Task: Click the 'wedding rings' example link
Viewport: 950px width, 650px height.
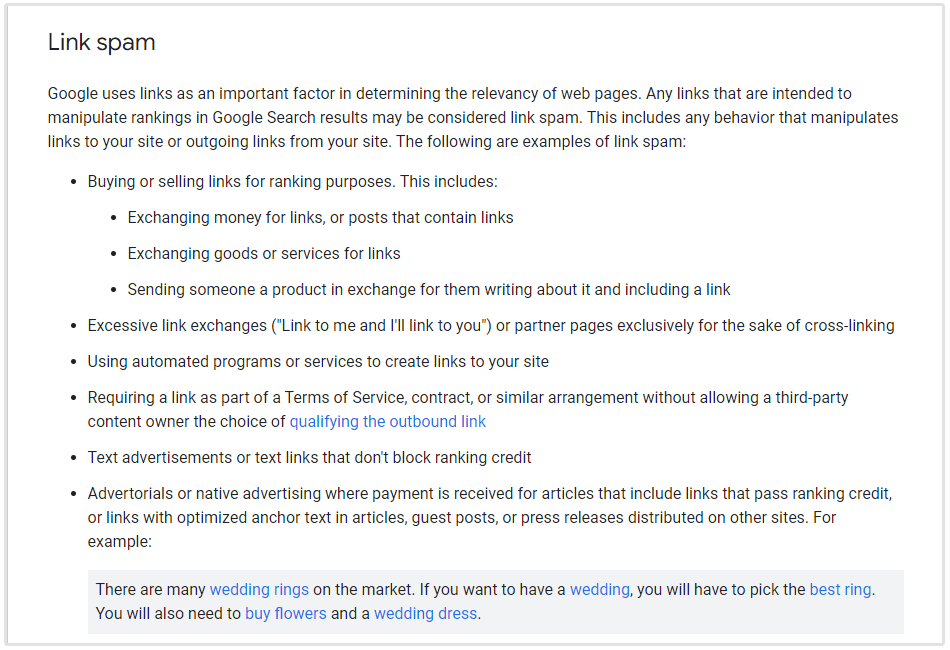Action: pyautogui.click(x=259, y=589)
